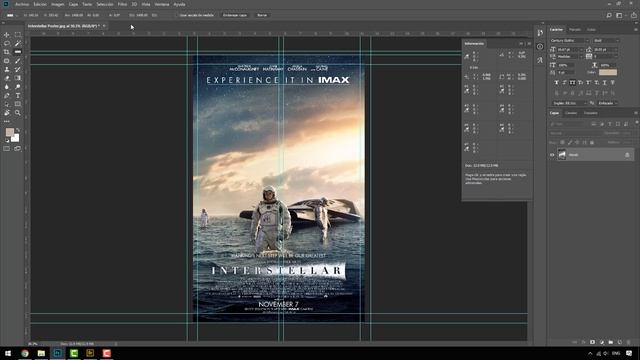Toggle visibility of the Fondo layer
The image size is (640, 360).
[552, 155]
